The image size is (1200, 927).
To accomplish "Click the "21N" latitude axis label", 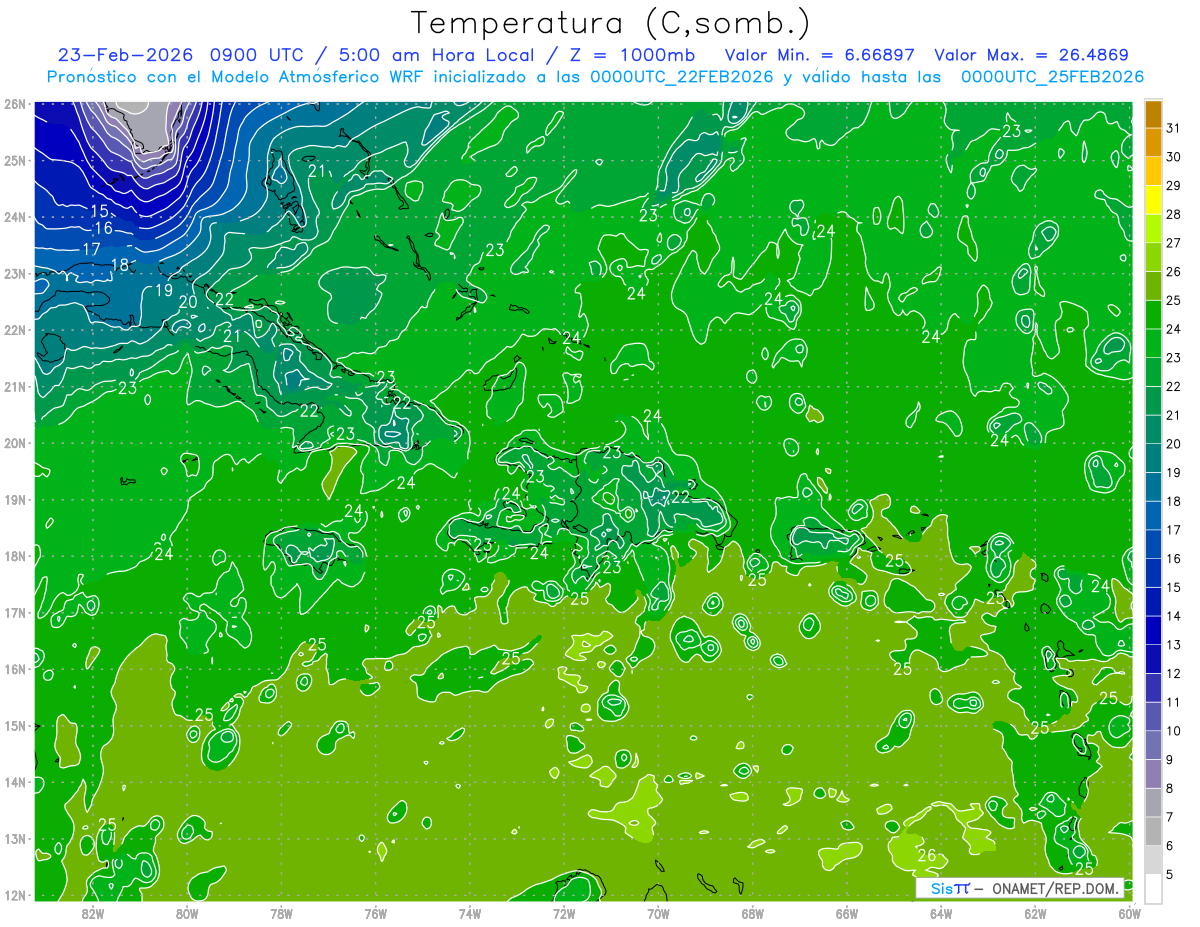I will [14, 386].
